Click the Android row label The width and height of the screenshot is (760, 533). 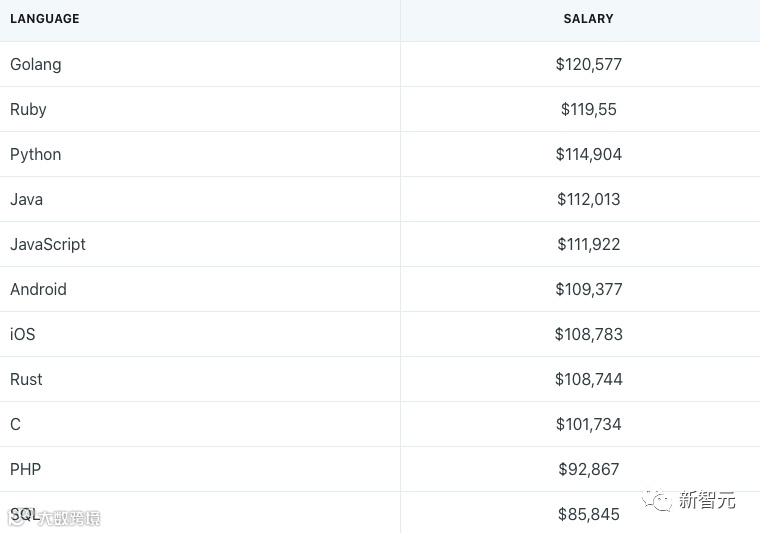click(38, 289)
